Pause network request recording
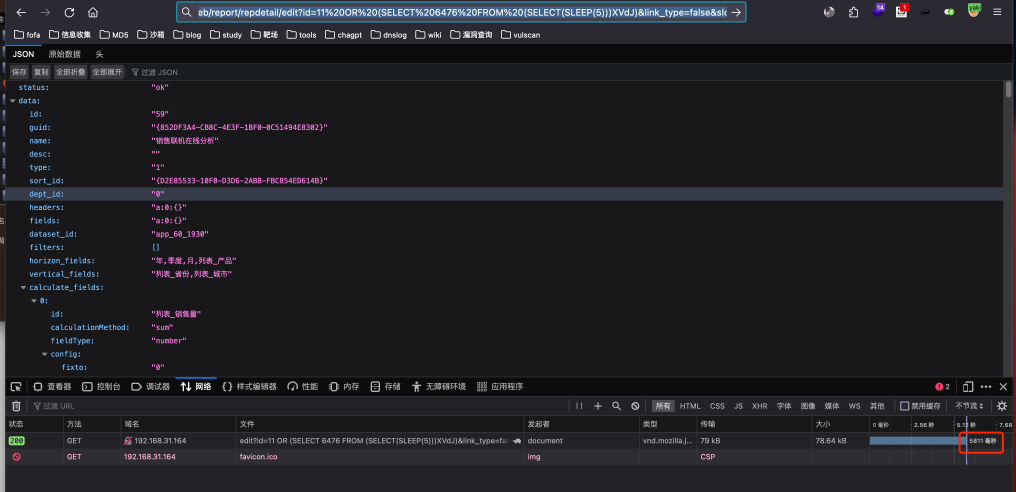Viewport: 1016px width, 492px height. 579,406
